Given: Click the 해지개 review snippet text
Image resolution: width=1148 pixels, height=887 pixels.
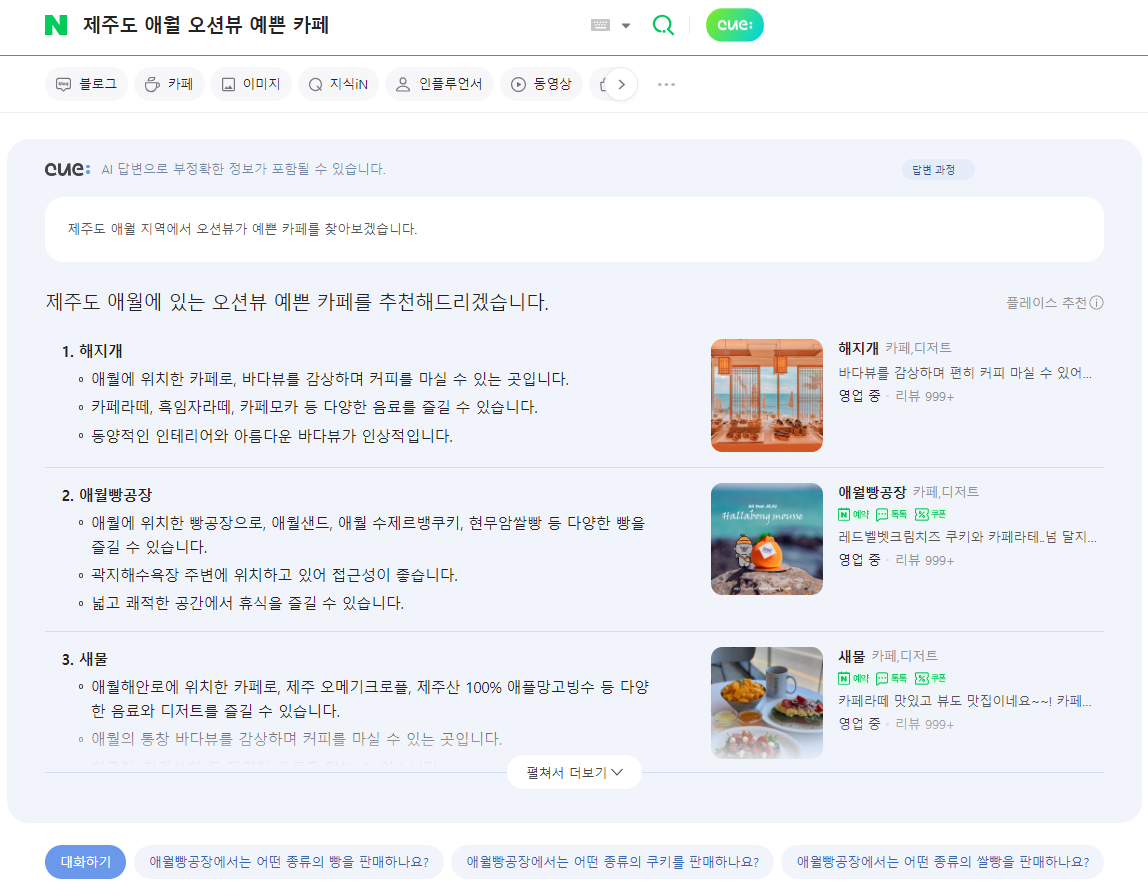Looking at the screenshot, I should click(x=965, y=373).
